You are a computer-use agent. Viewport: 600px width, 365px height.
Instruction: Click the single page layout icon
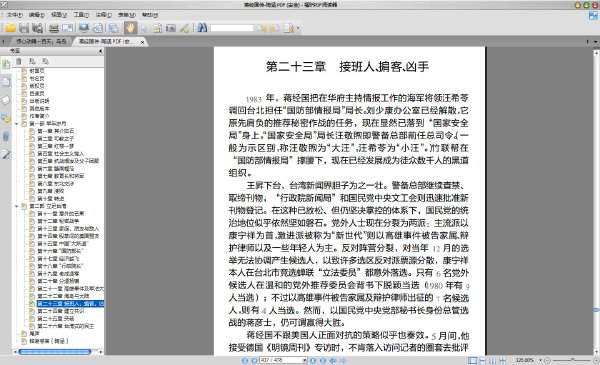pyautogui.click(x=473, y=360)
